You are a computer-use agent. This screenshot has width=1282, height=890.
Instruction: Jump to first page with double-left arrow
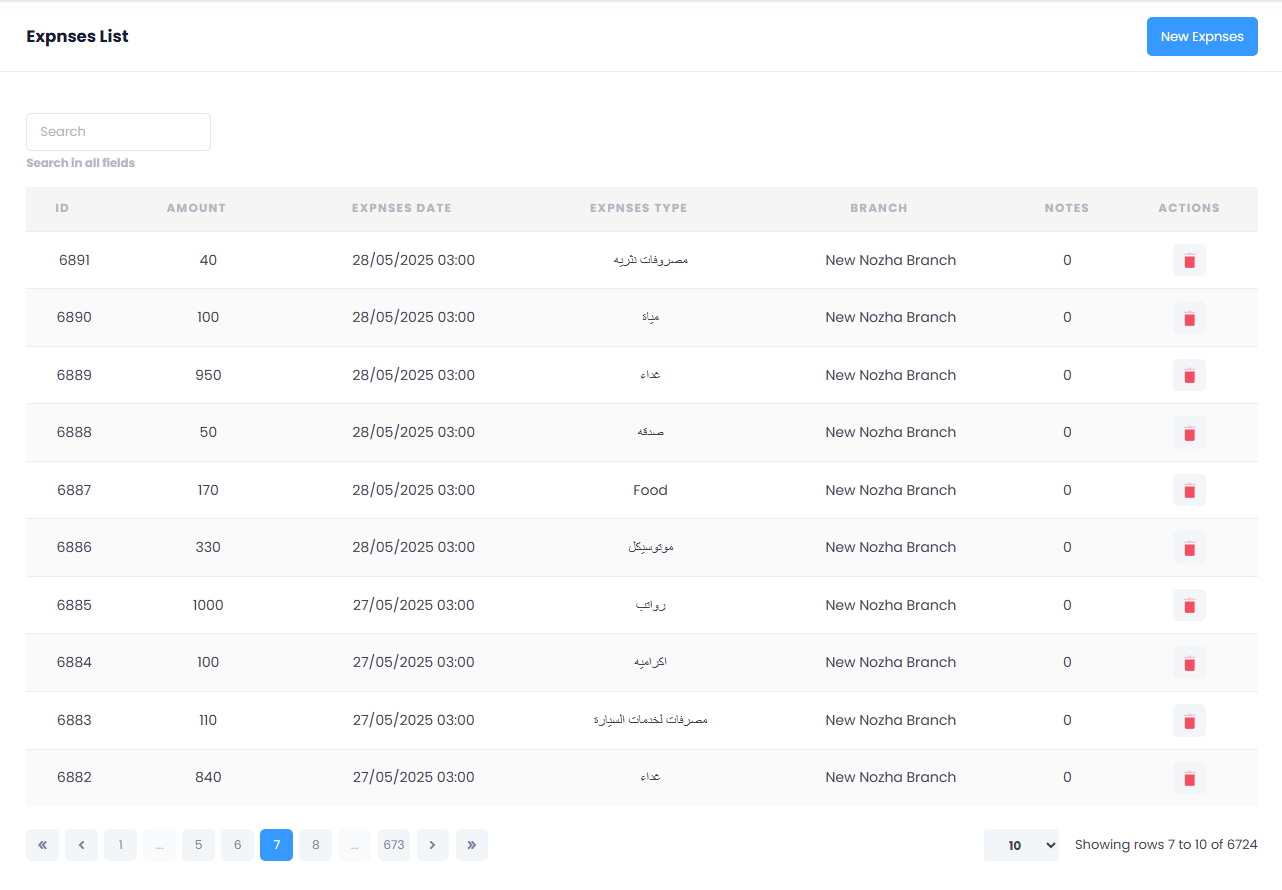[x=42, y=845]
